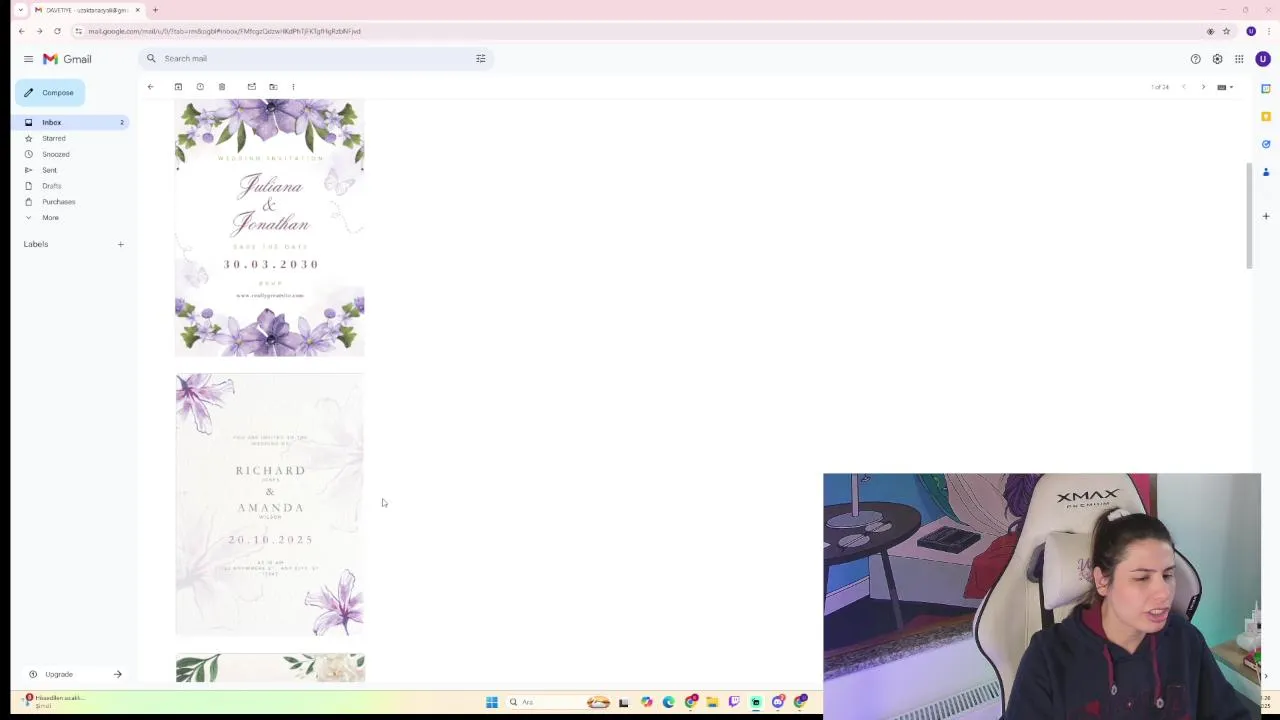
Task: Archive this email
Action: pyautogui.click(x=178, y=87)
